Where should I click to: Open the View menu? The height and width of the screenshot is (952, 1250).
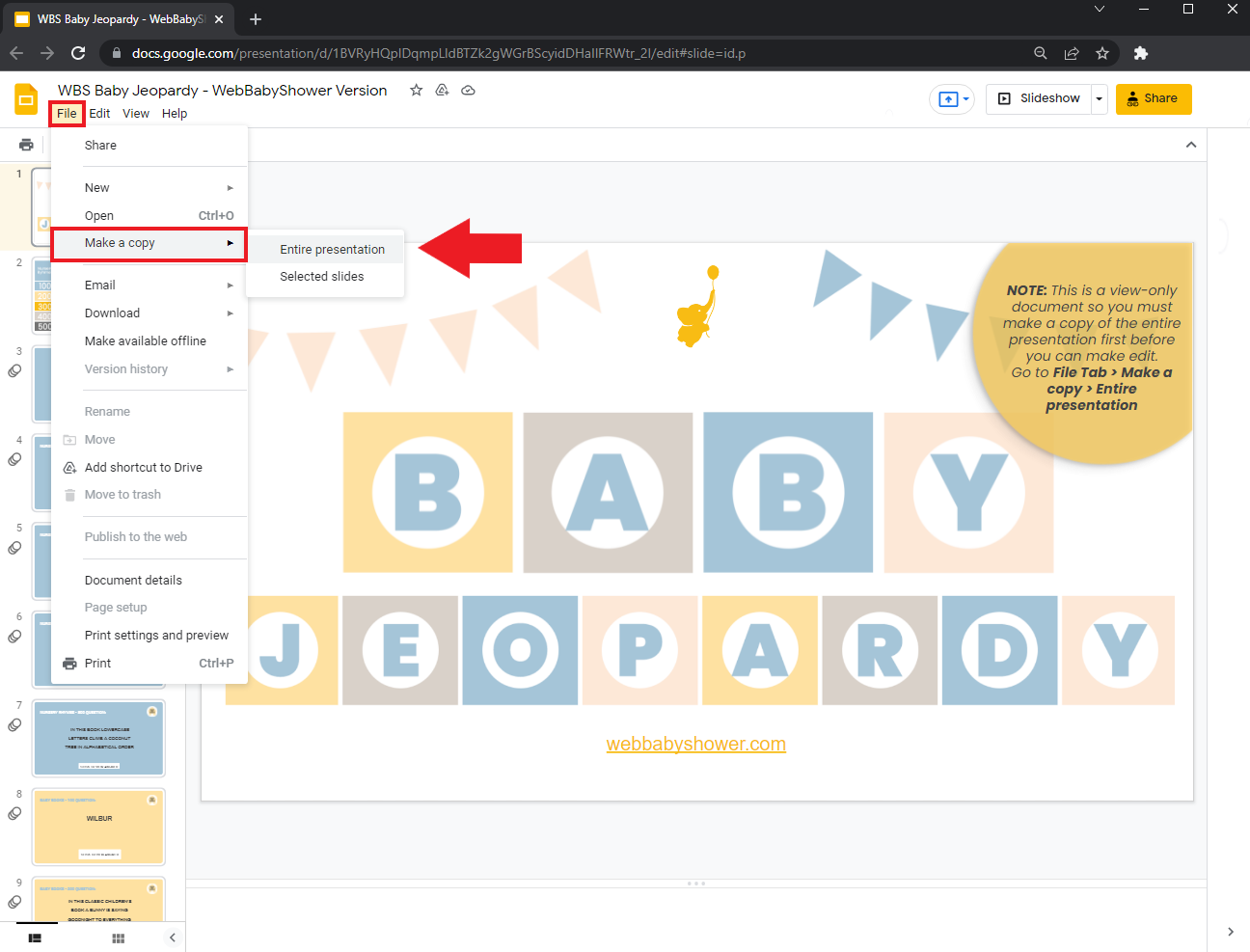(136, 114)
